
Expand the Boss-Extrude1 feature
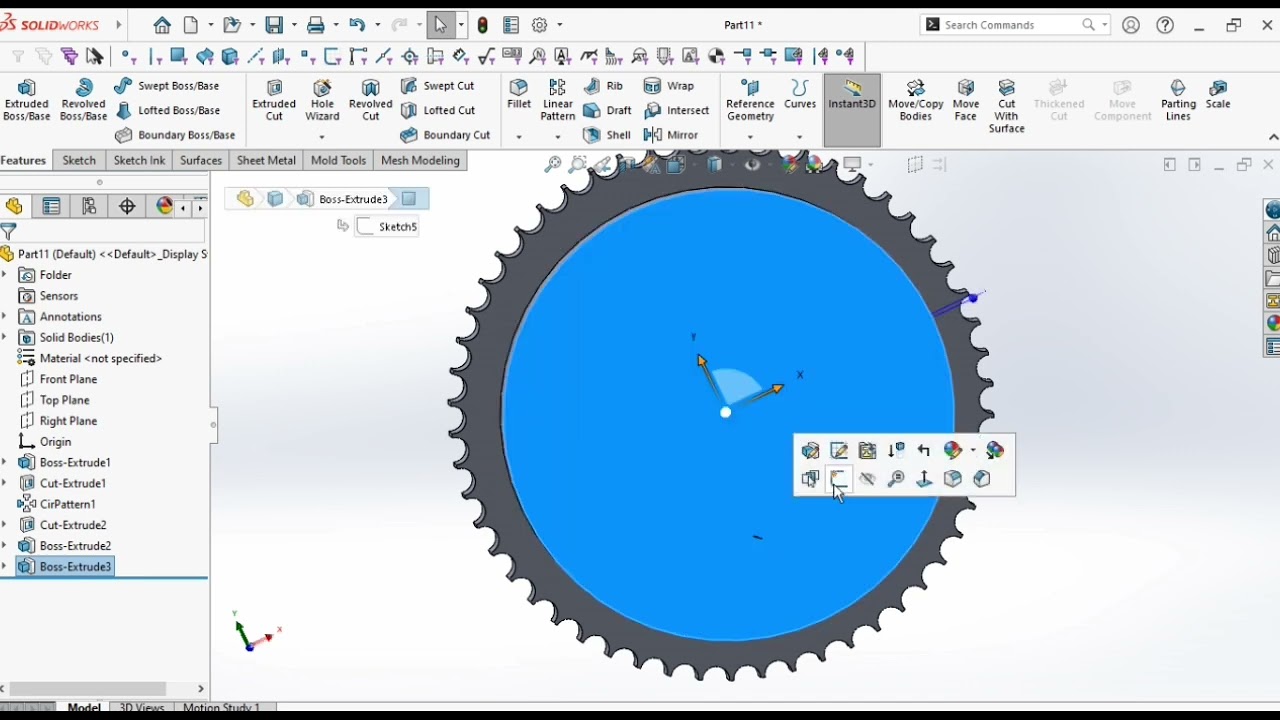click(5, 462)
